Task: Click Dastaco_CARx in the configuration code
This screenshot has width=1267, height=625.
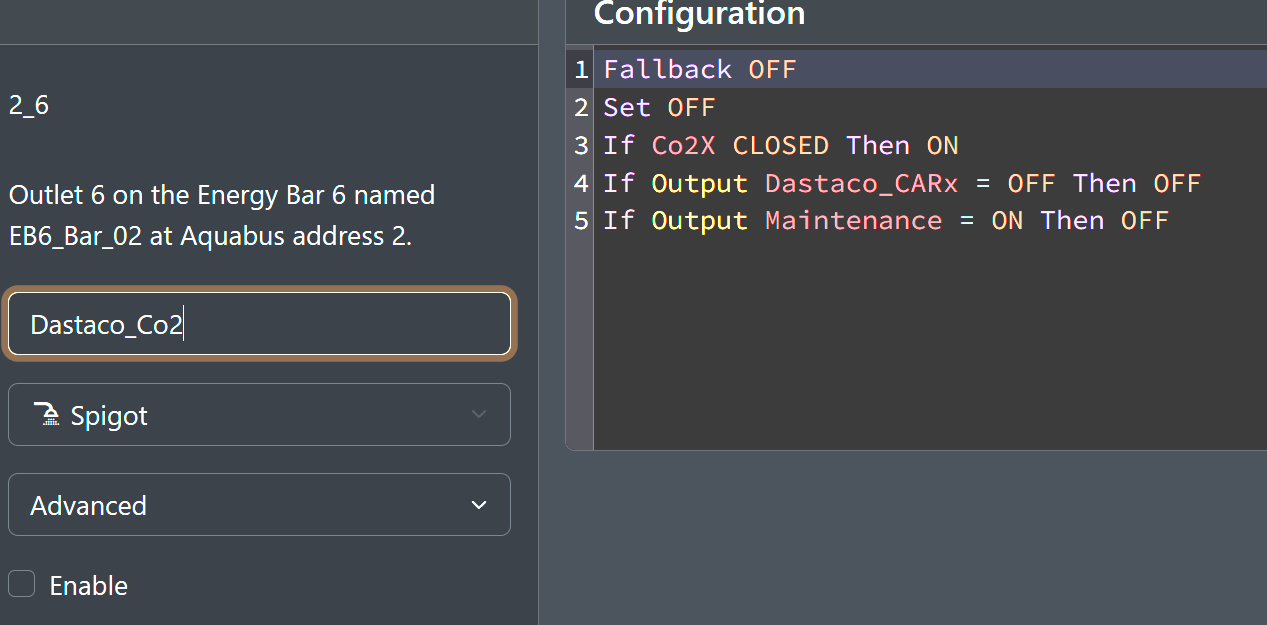Action: (861, 184)
